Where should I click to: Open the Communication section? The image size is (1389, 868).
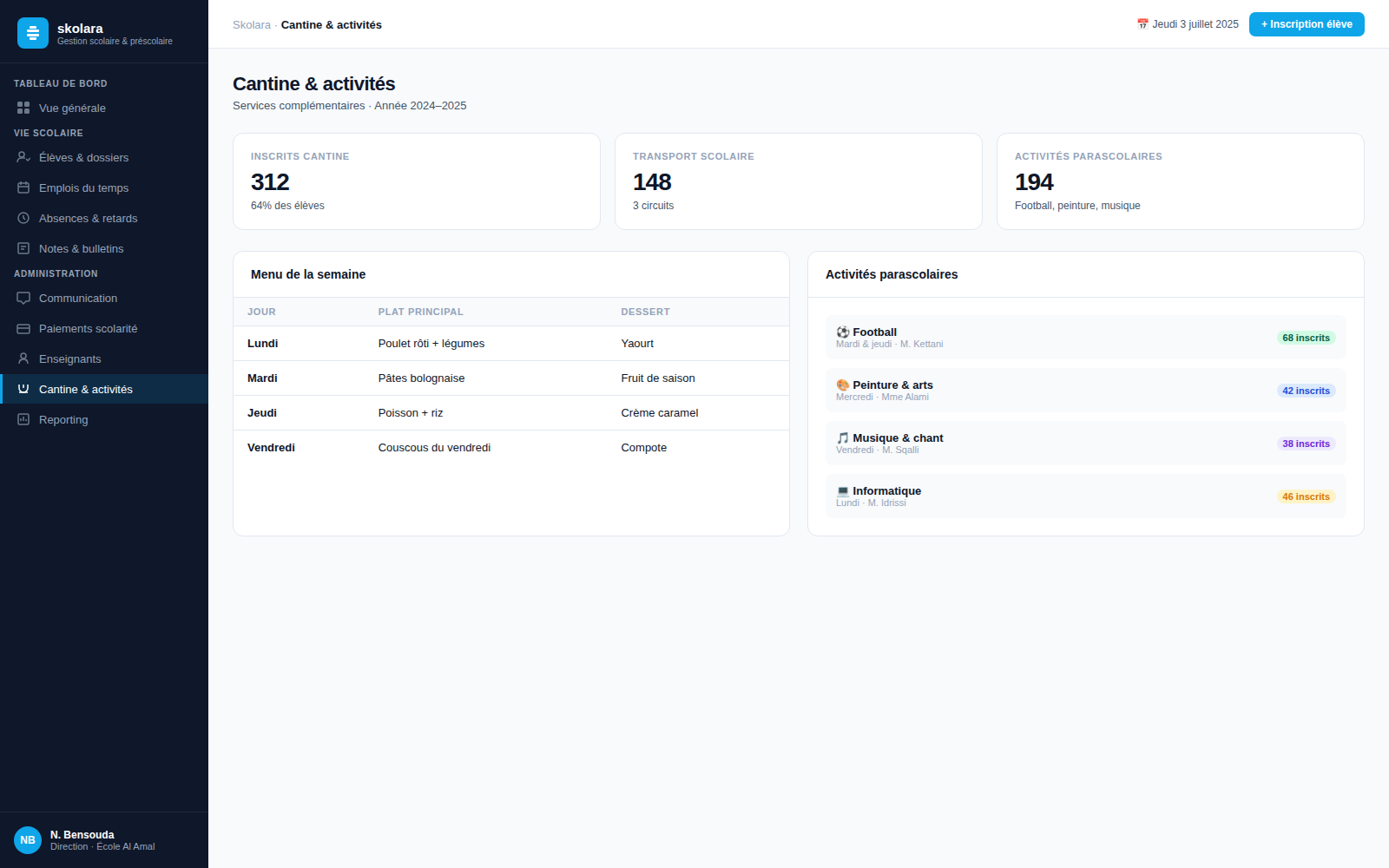[x=104, y=298]
